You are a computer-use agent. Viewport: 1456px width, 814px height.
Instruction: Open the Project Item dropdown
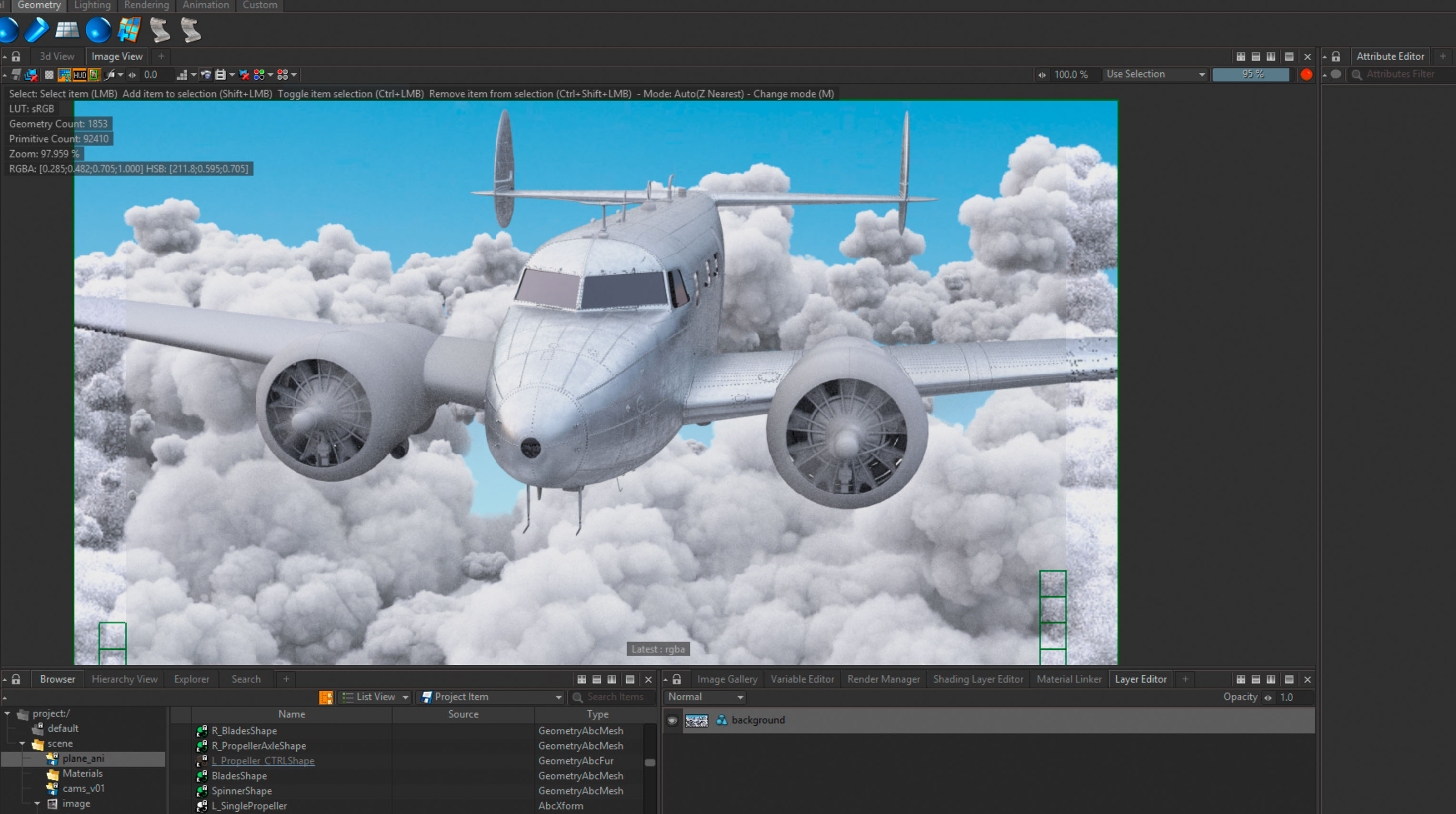(x=491, y=697)
